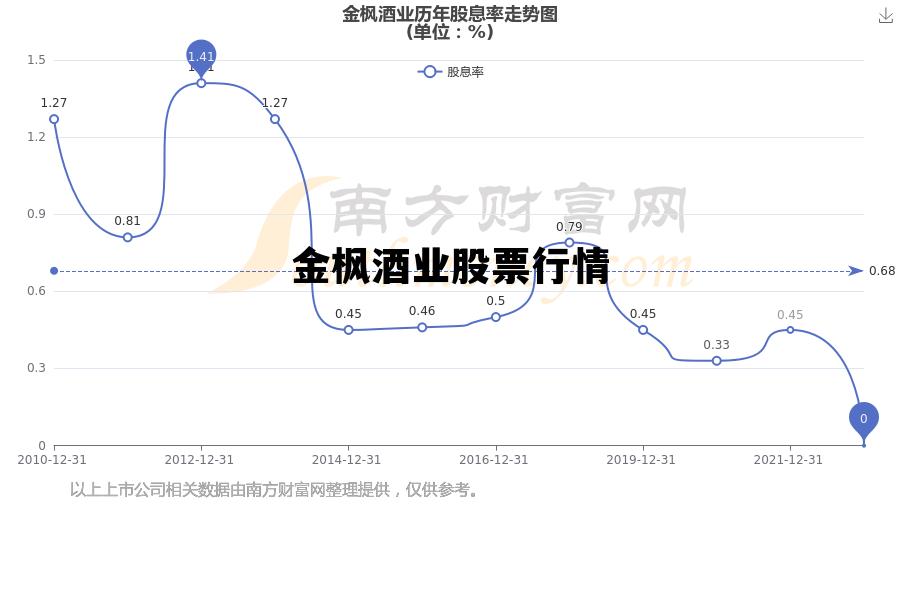Viewport: 900px width, 600px height.
Task: Click the 0 minimum value pin marker
Action: [863, 419]
